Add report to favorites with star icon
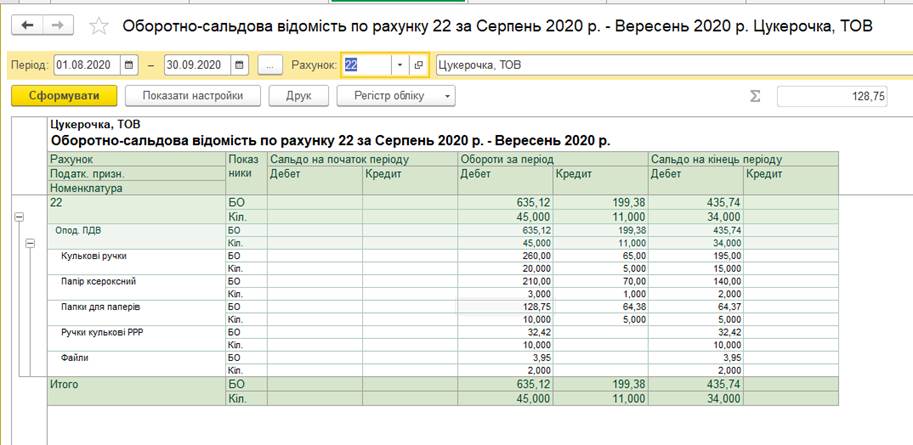Viewport: 913px width, 445px height. tap(98, 26)
